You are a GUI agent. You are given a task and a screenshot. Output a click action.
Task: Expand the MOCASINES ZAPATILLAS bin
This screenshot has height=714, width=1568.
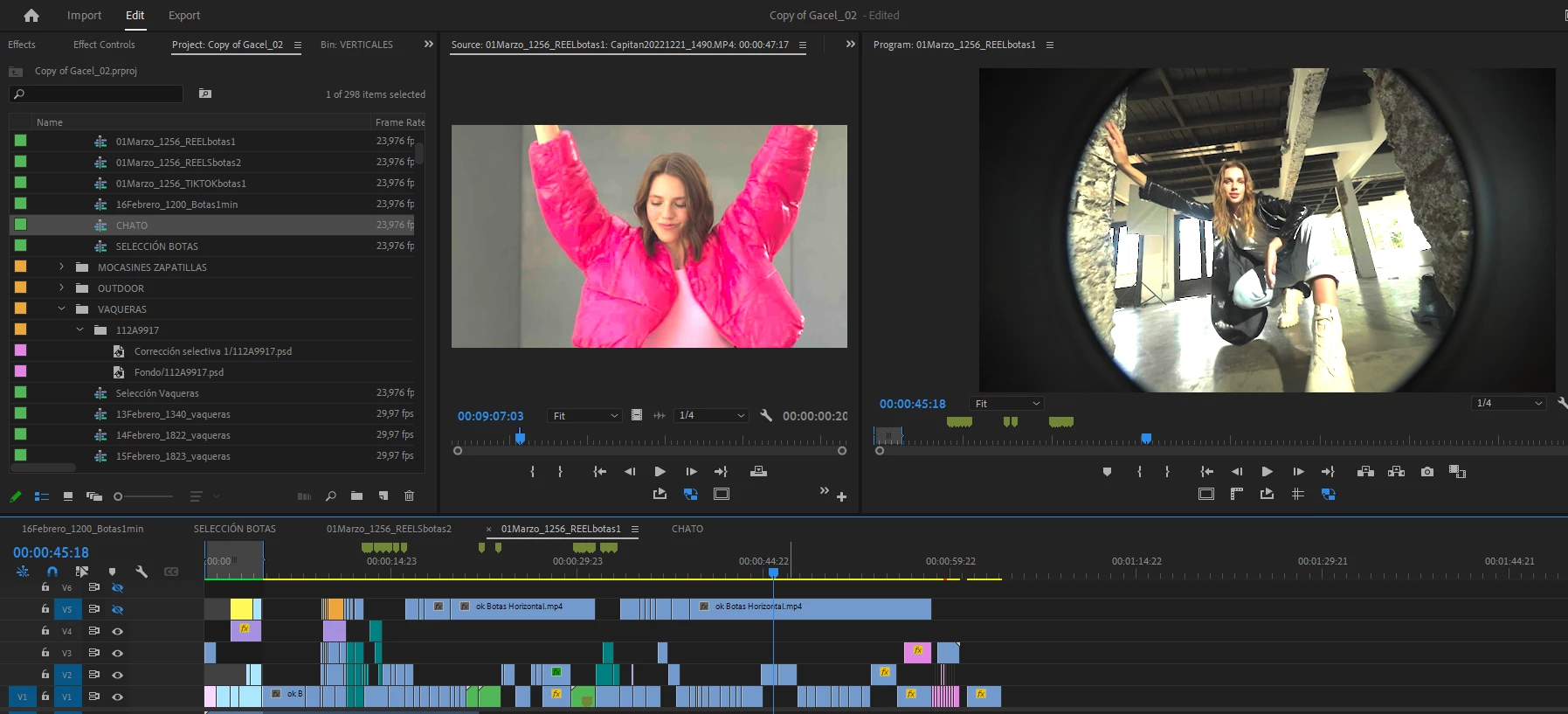click(61, 267)
